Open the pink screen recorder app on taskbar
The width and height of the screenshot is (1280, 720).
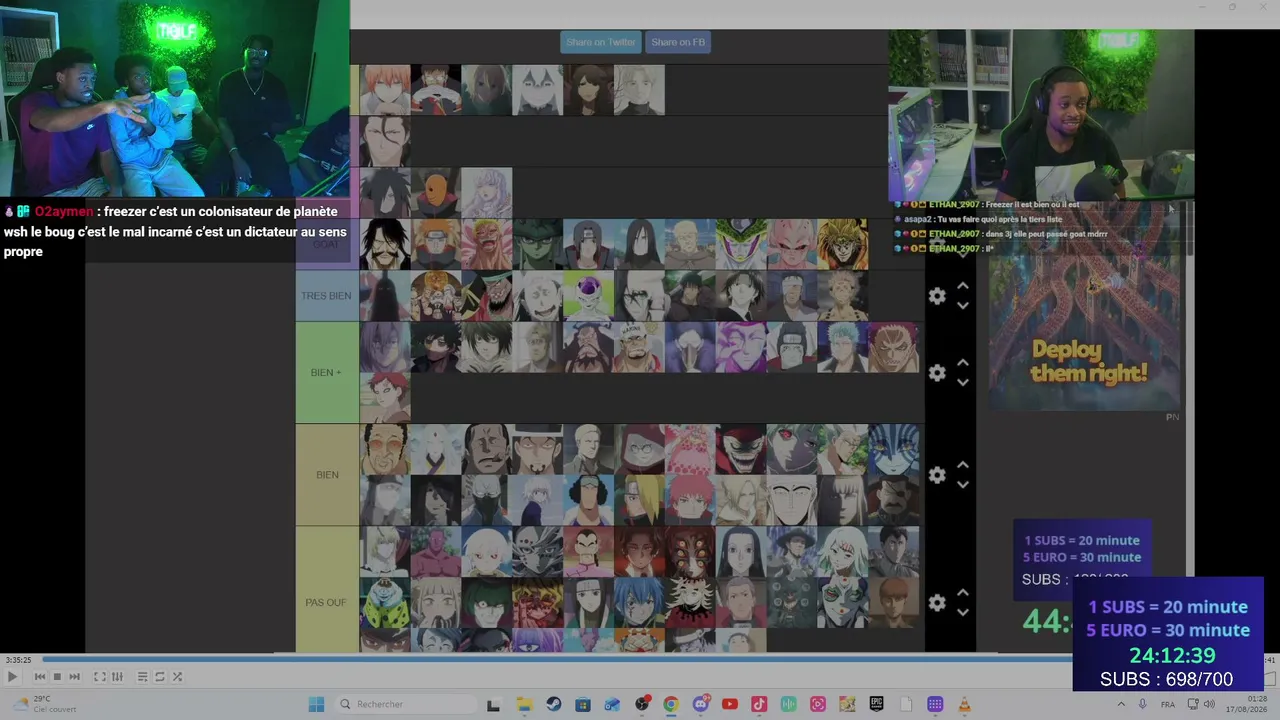(x=818, y=704)
